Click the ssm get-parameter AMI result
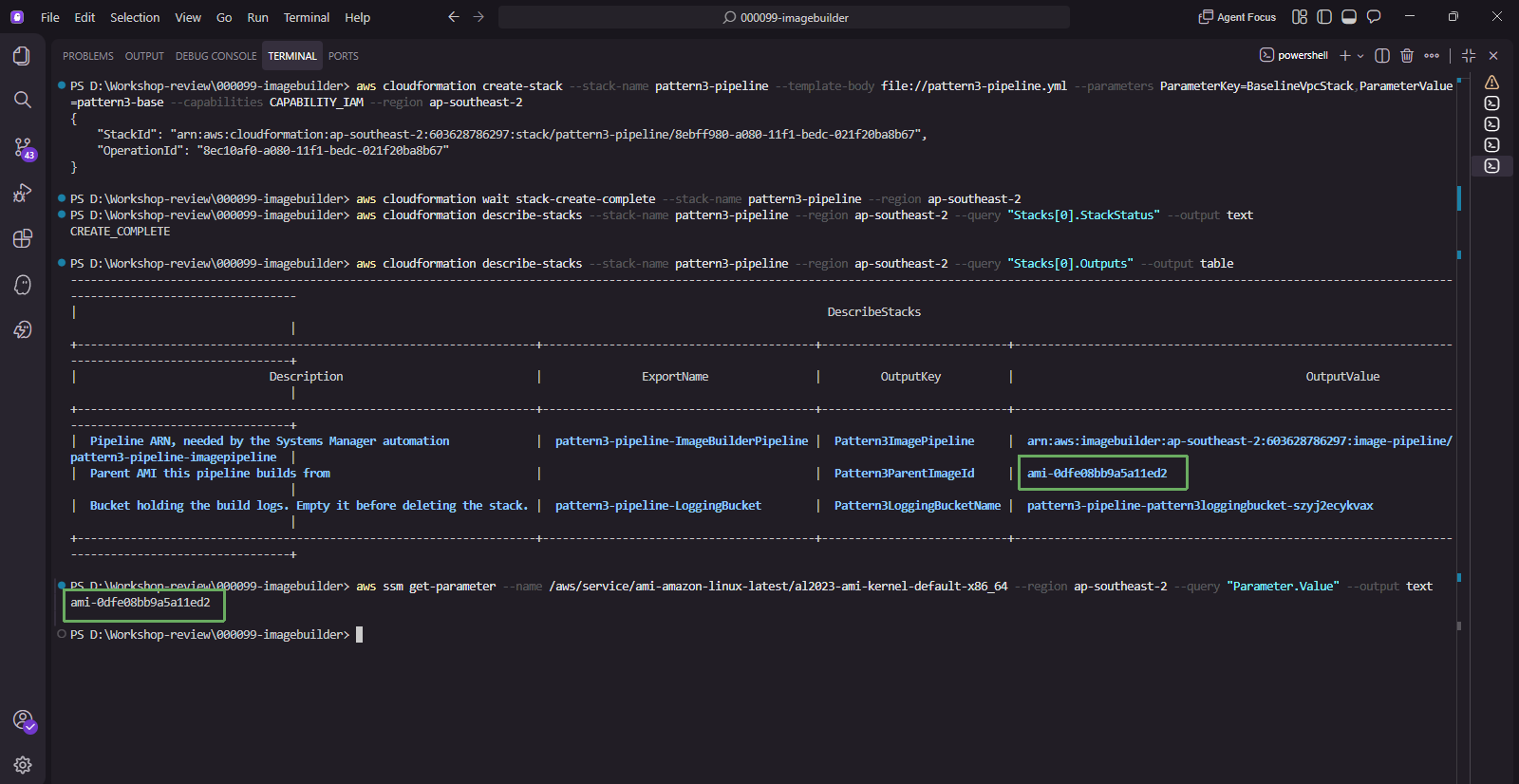This screenshot has width=1519, height=784. [x=141, y=603]
